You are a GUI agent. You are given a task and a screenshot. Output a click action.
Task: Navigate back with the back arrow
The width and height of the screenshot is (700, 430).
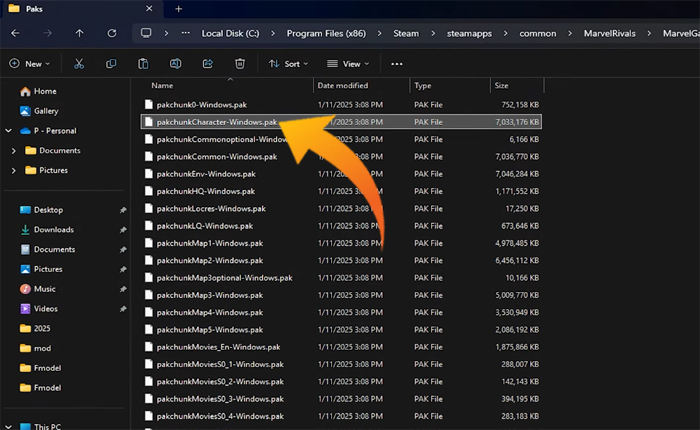(x=16, y=32)
